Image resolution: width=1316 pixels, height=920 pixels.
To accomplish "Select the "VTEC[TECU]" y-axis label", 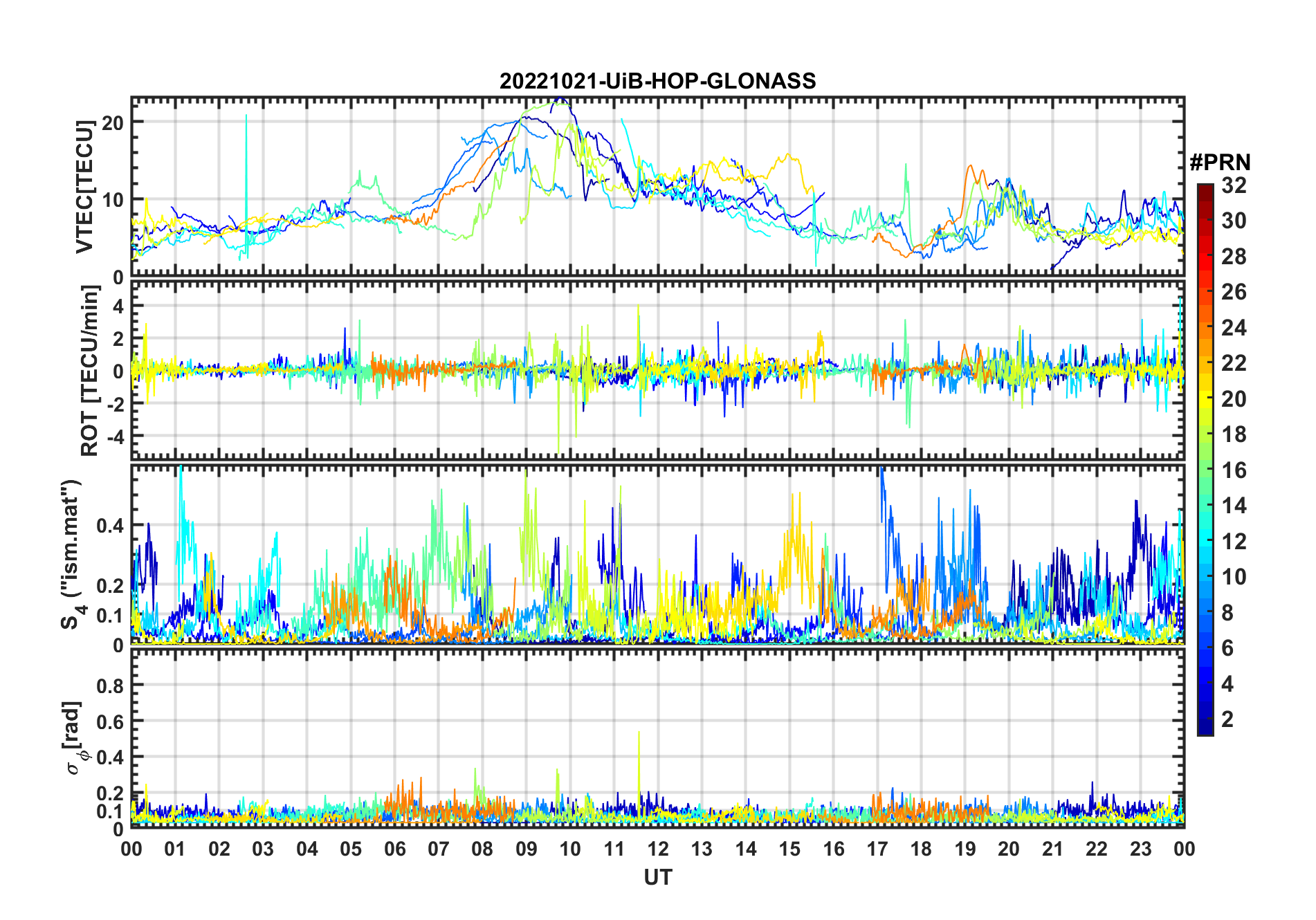I will point(85,187).
